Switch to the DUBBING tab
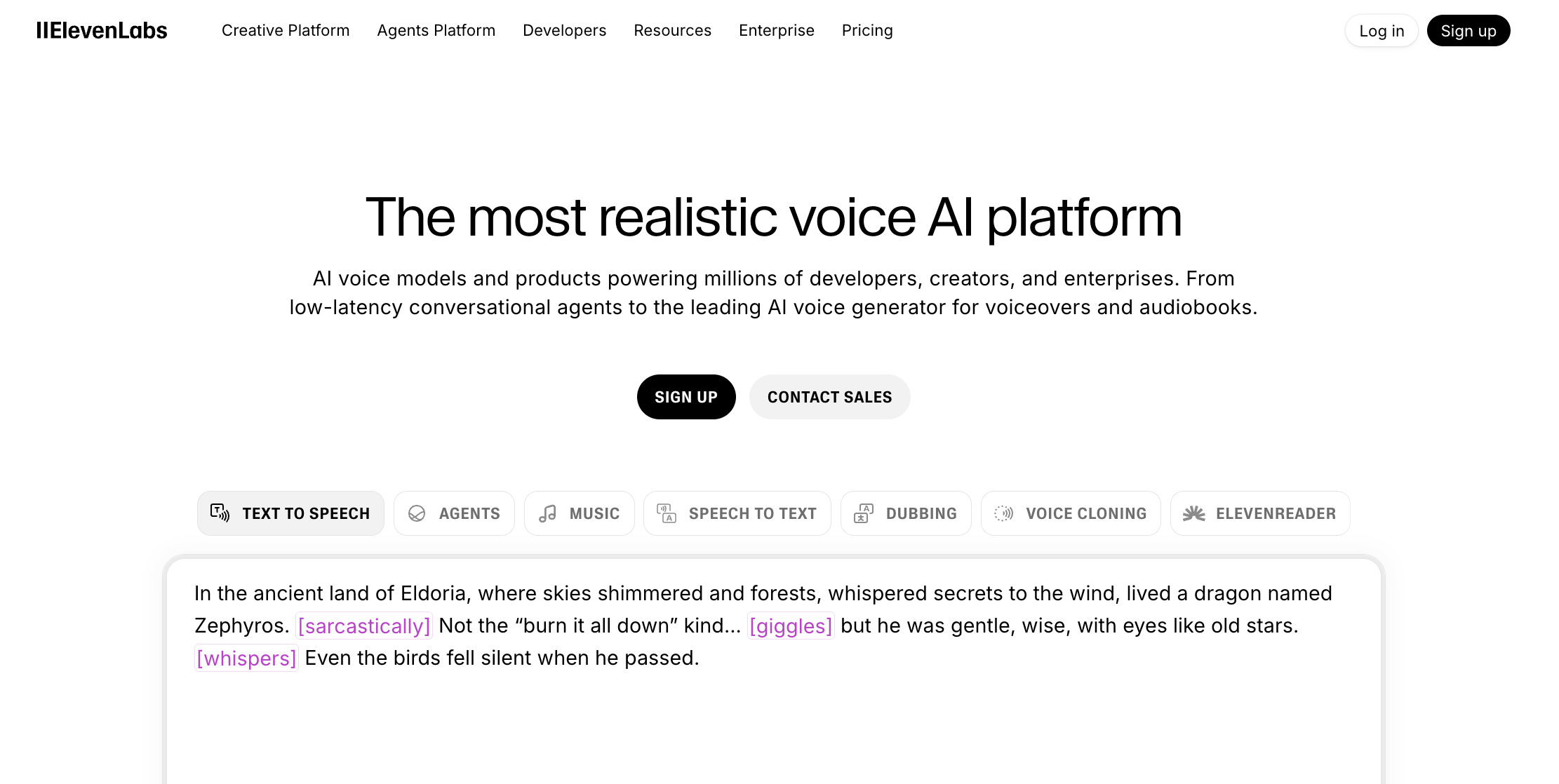The width and height of the screenshot is (1559, 784). point(906,513)
